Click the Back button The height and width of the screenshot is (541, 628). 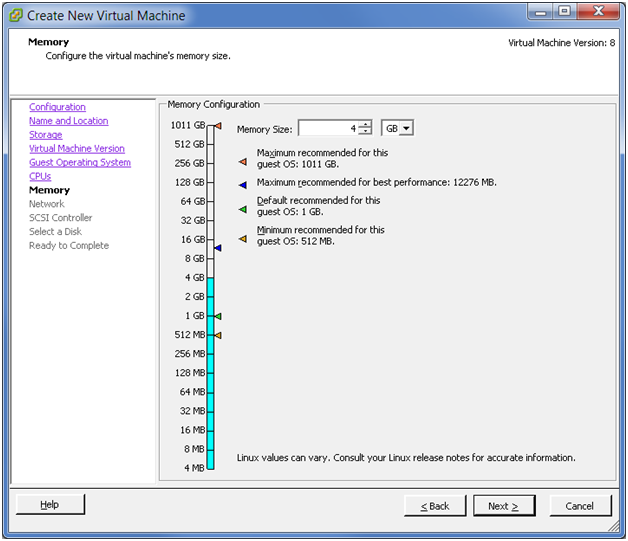[435, 506]
